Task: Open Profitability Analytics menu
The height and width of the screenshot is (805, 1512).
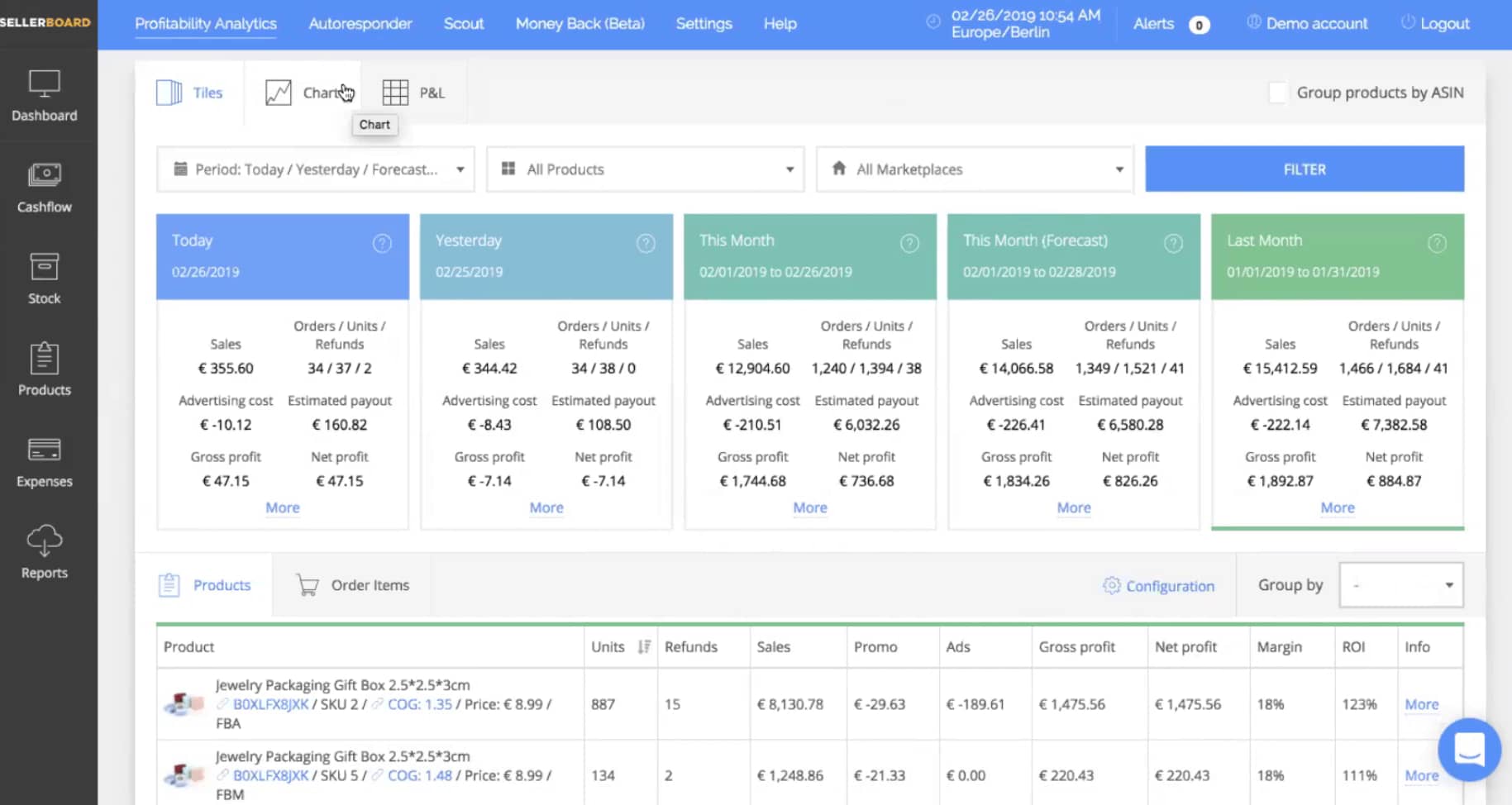Action: tap(206, 24)
